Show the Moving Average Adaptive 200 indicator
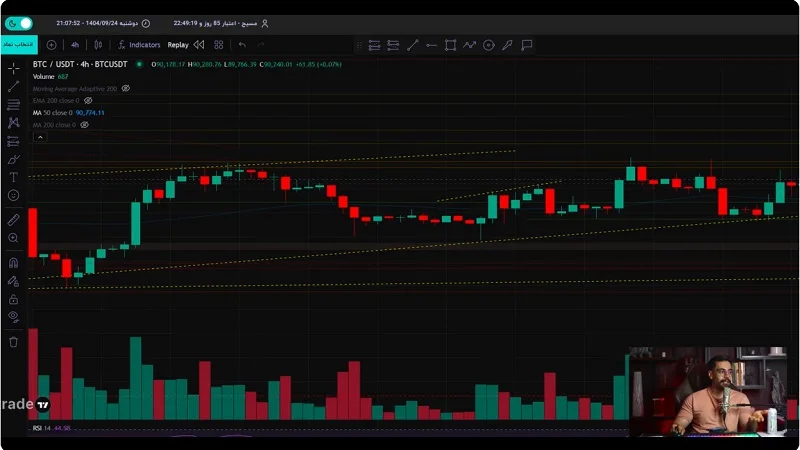Viewport: 800px width, 450px height. 125,88
